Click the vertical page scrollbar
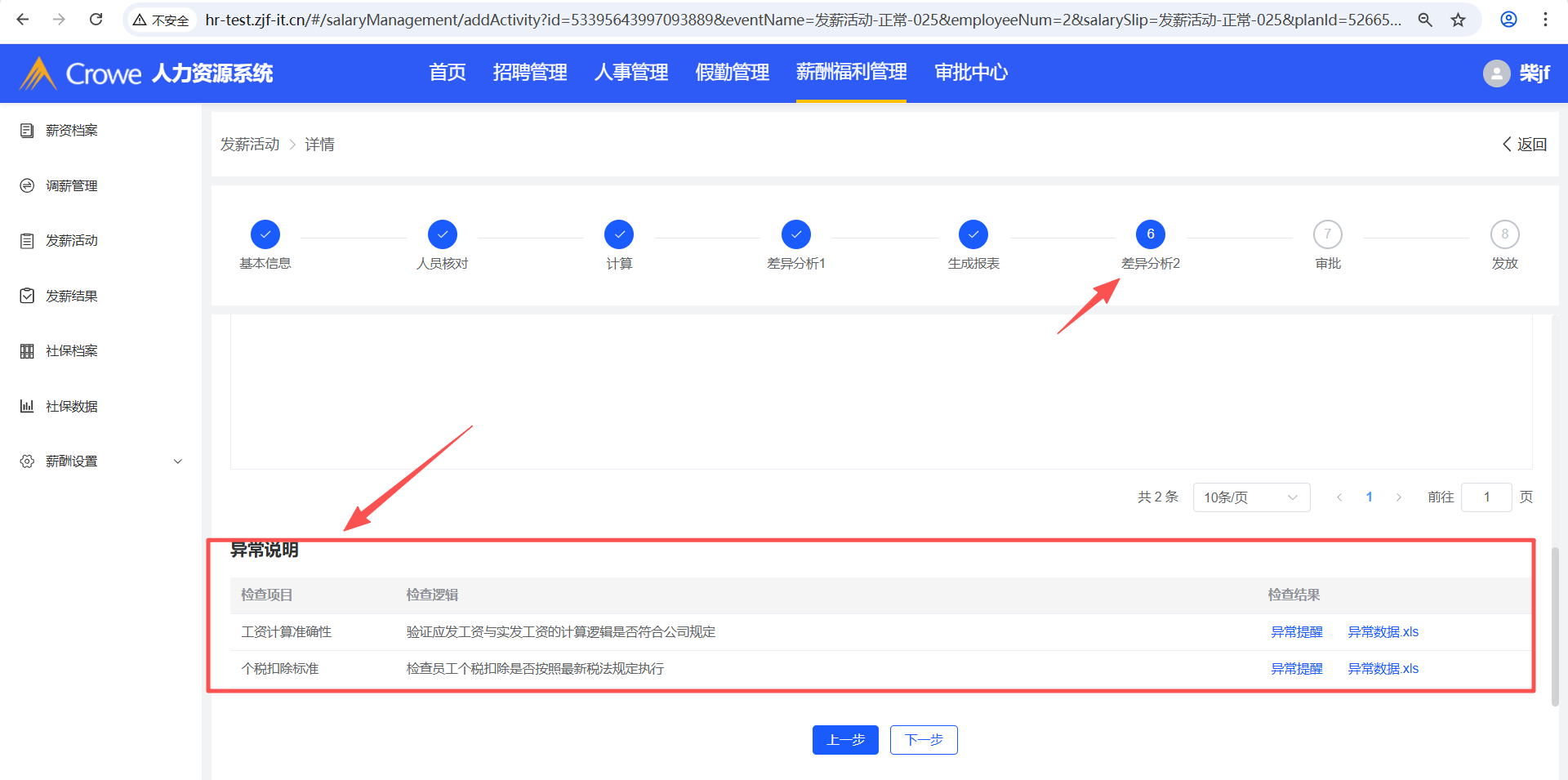The image size is (1568, 780). click(1555, 626)
